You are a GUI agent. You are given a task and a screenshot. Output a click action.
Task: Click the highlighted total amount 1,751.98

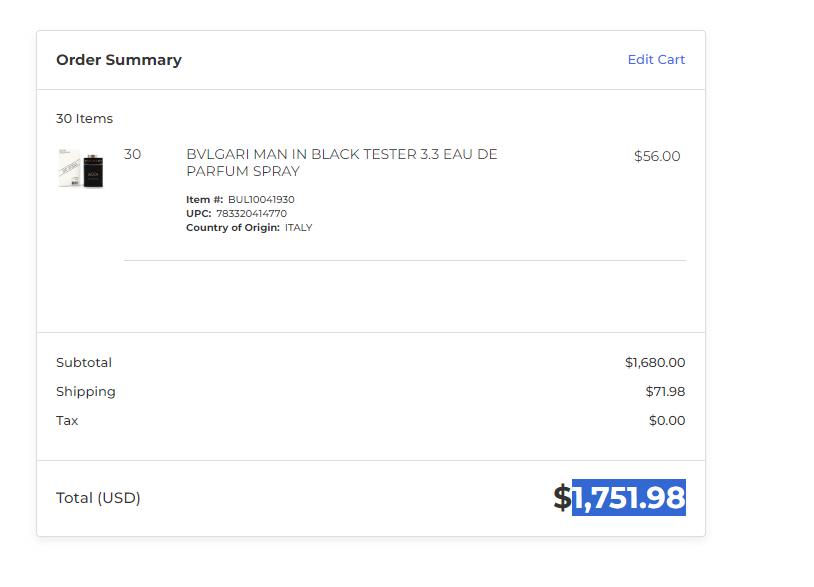click(x=629, y=497)
